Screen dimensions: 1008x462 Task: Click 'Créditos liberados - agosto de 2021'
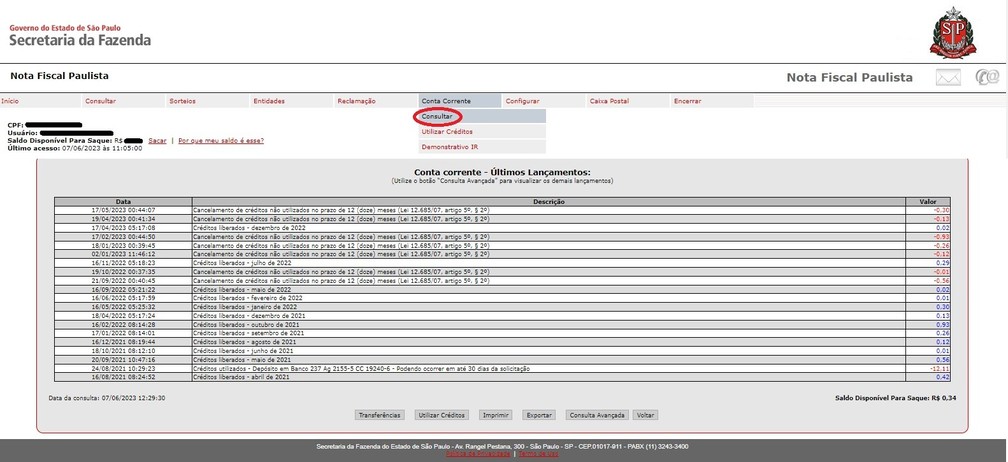[246, 342]
